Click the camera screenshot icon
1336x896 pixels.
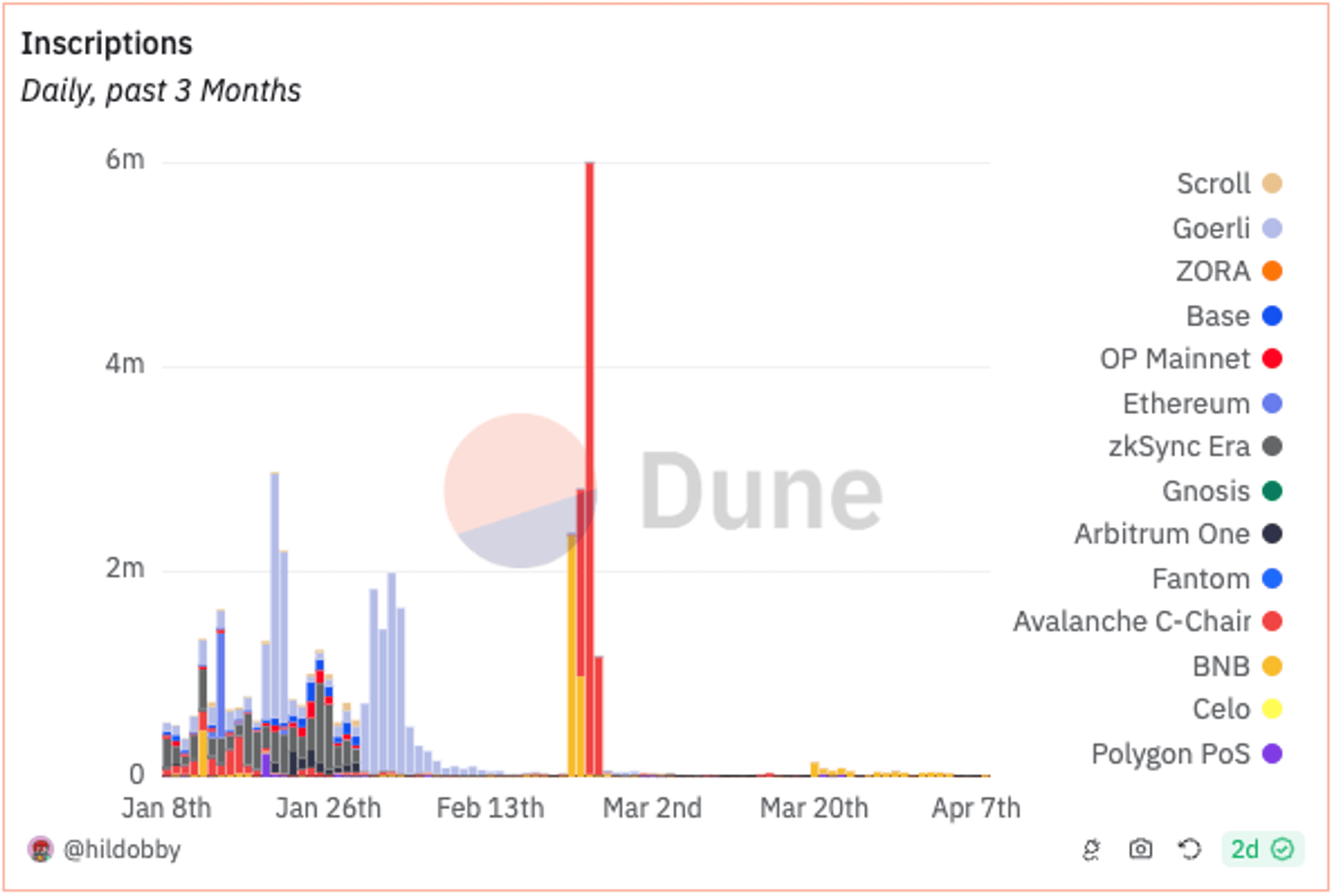1141,850
